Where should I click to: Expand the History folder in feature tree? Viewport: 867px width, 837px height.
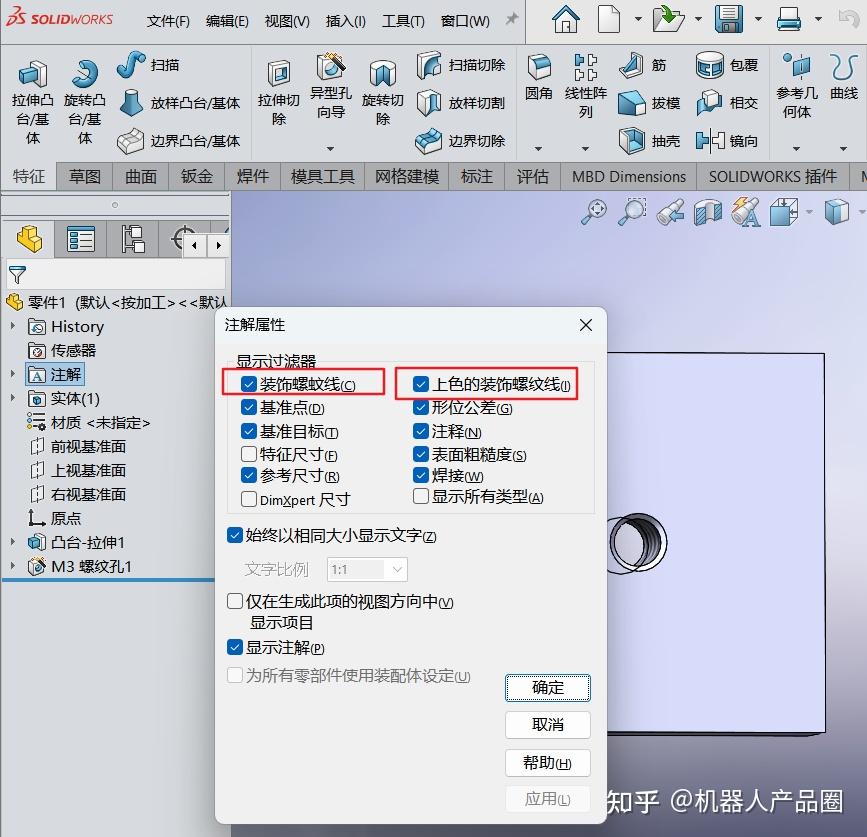14,326
